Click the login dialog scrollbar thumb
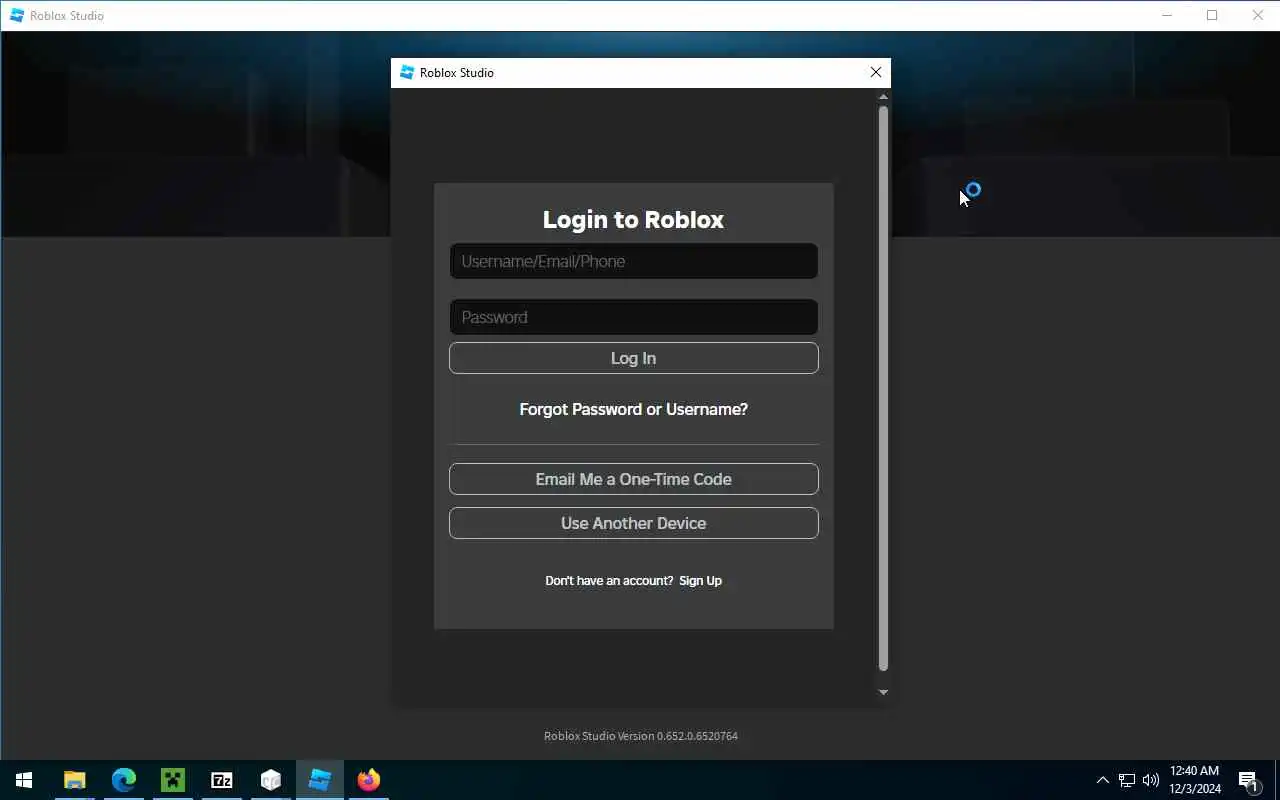 coord(883,388)
